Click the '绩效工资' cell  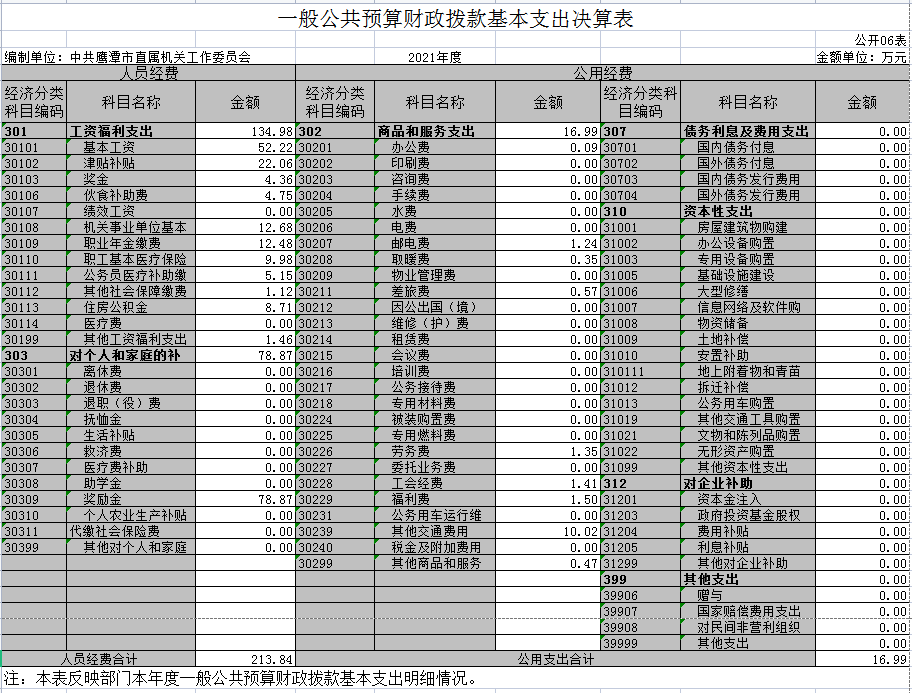[x=131, y=211]
